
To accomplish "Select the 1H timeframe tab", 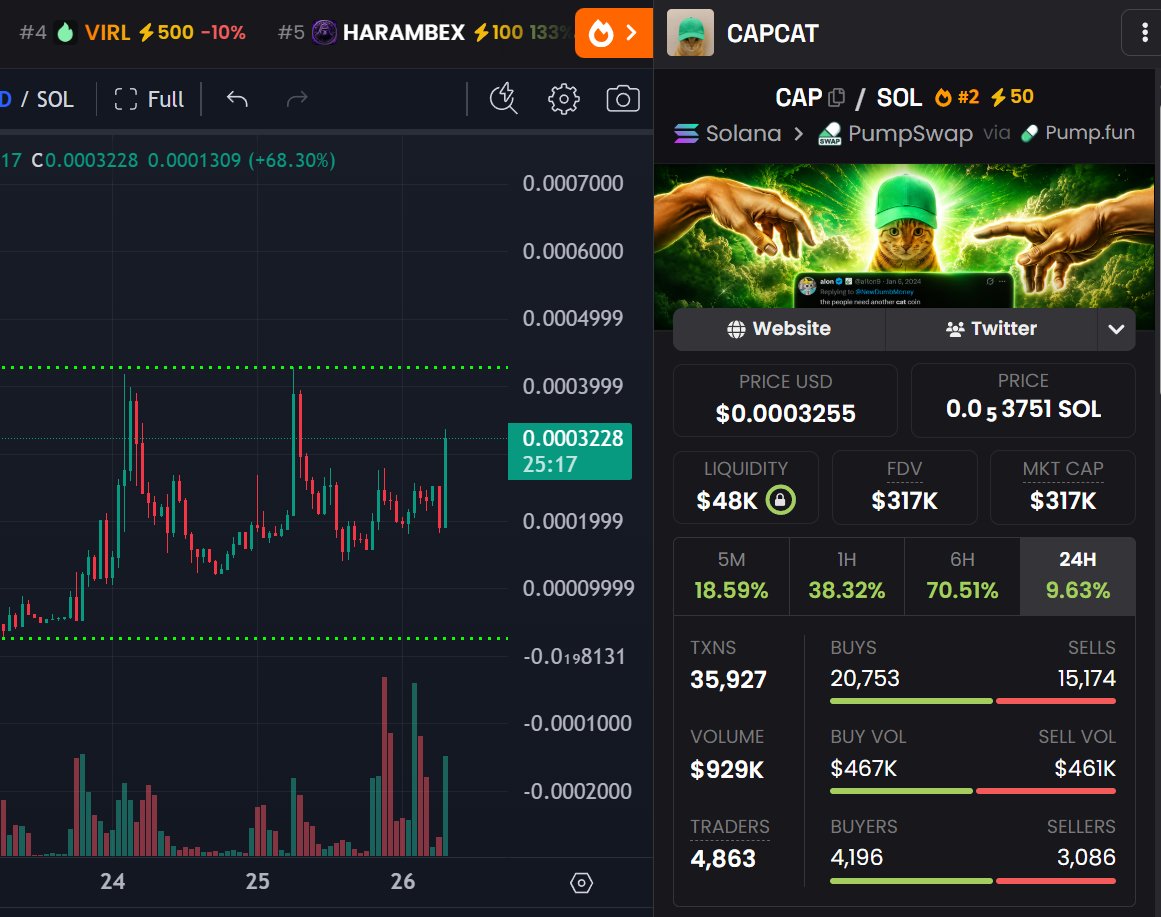I will pyautogui.click(x=846, y=576).
